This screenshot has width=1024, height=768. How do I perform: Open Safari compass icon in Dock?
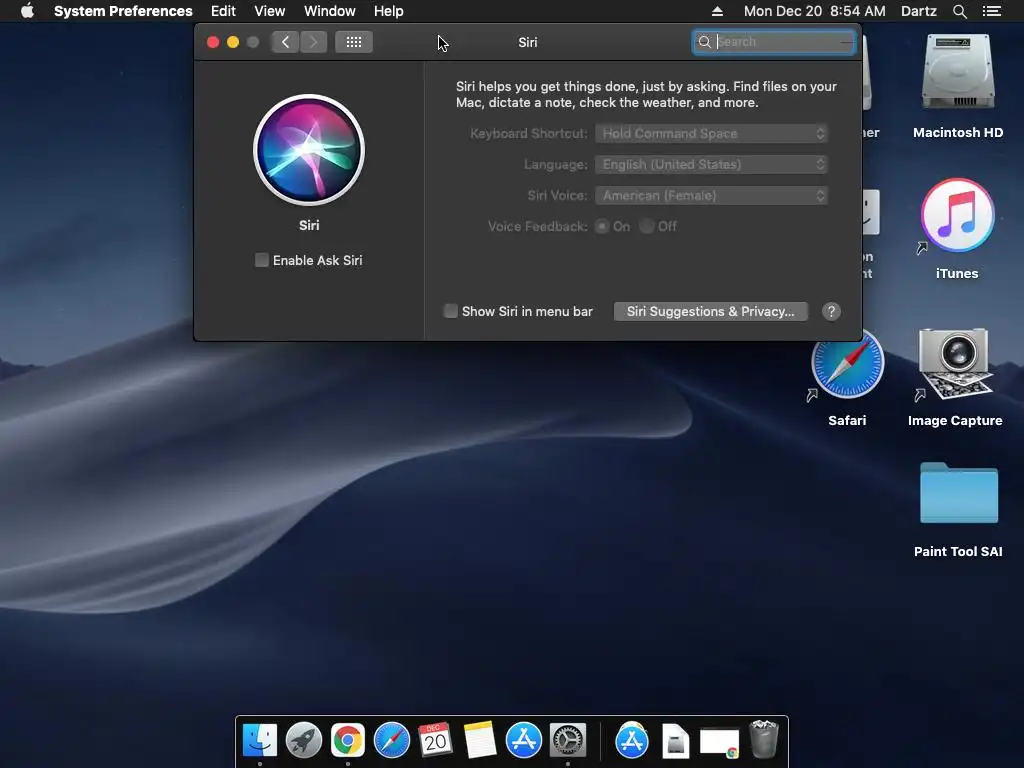[x=392, y=741]
